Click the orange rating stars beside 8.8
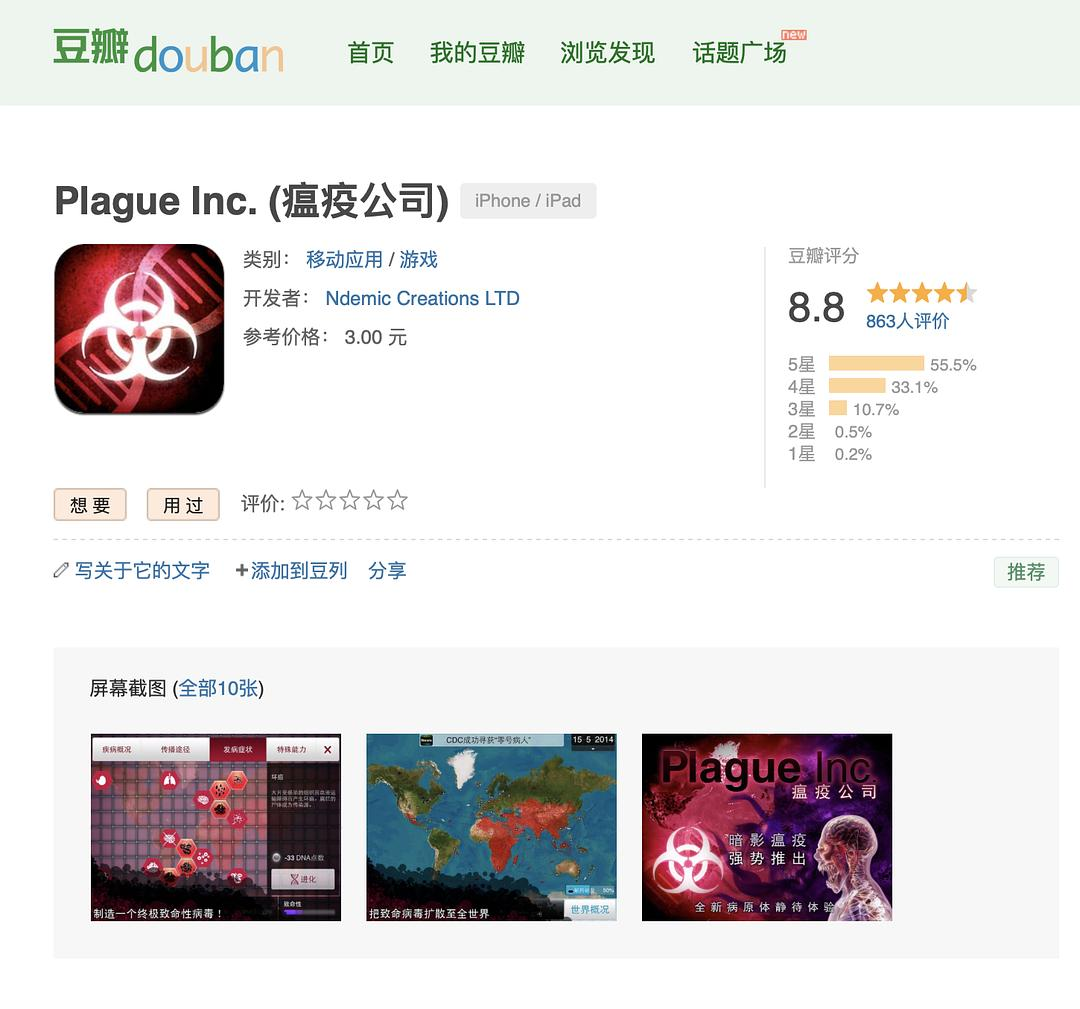 [921, 293]
